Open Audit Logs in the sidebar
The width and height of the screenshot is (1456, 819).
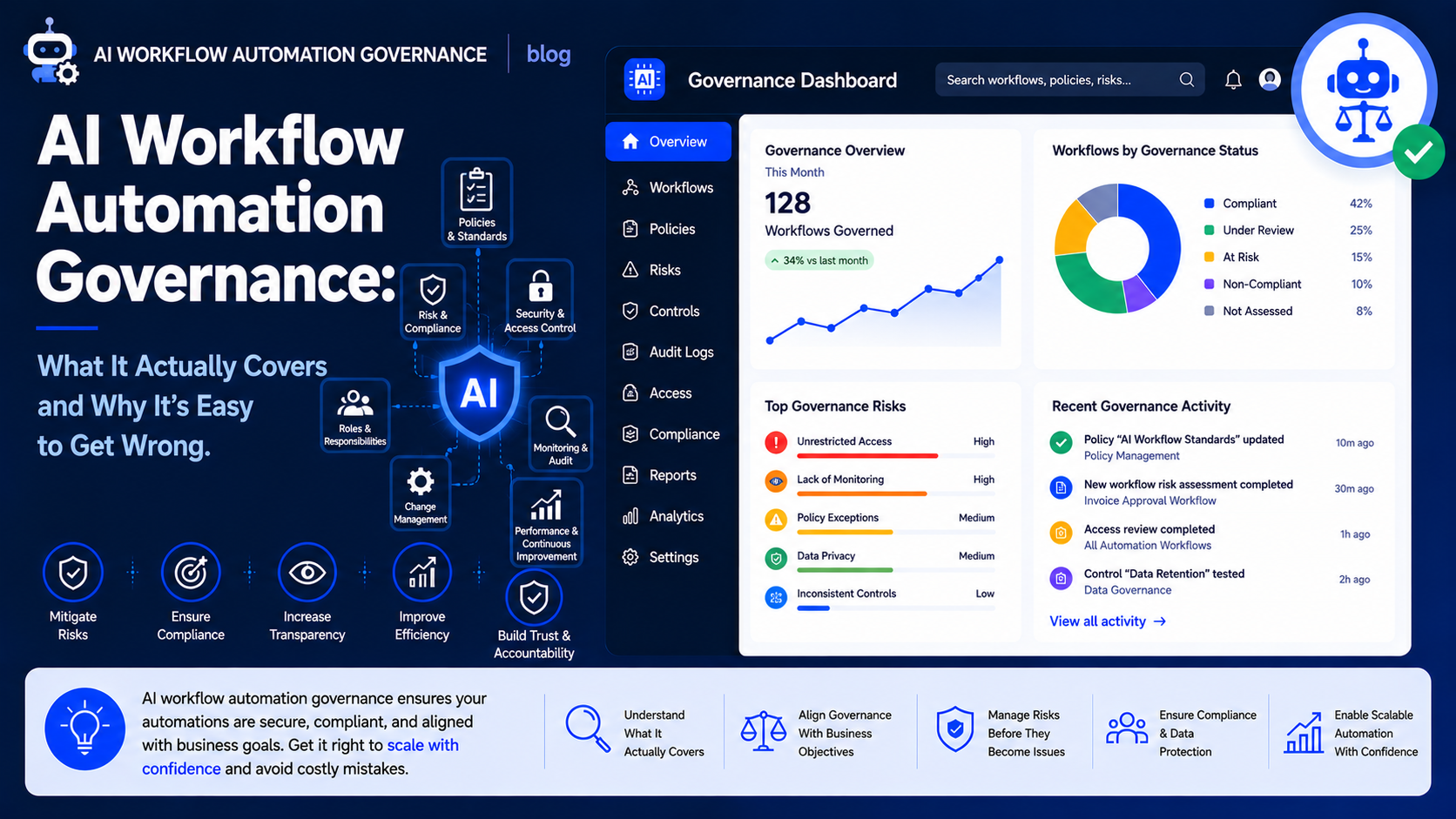coord(668,352)
